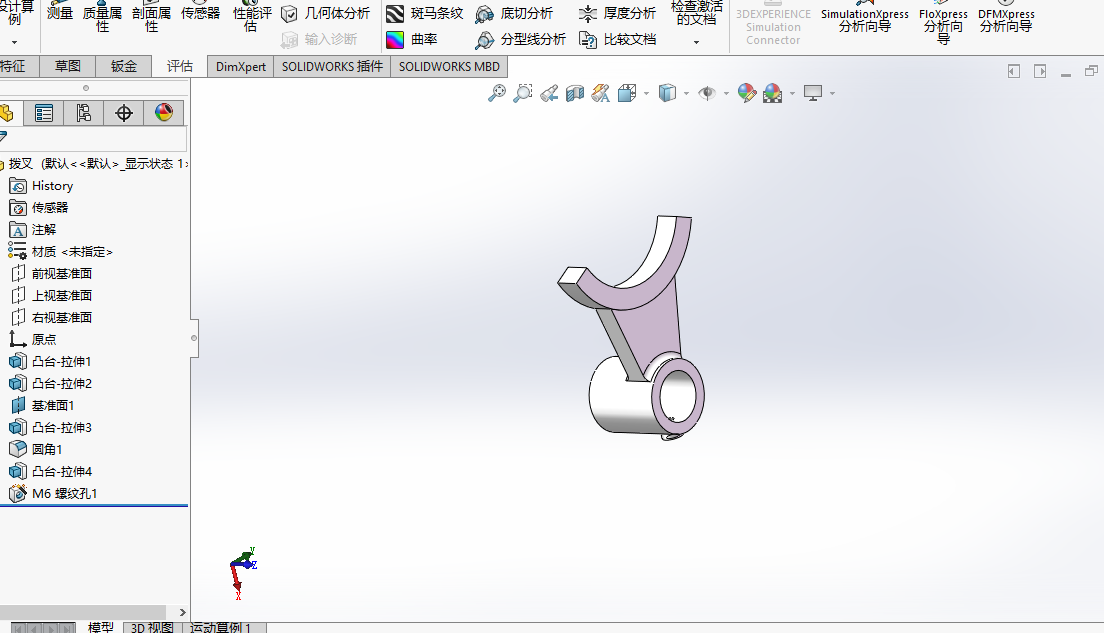The height and width of the screenshot is (633, 1104).
Task: Select 材质 <未指定> in feature tree
Action: coord(61,251)
